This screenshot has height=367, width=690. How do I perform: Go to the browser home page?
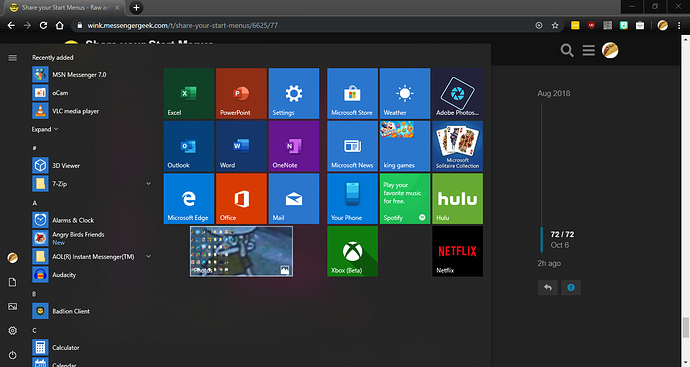tap(59, 26)
